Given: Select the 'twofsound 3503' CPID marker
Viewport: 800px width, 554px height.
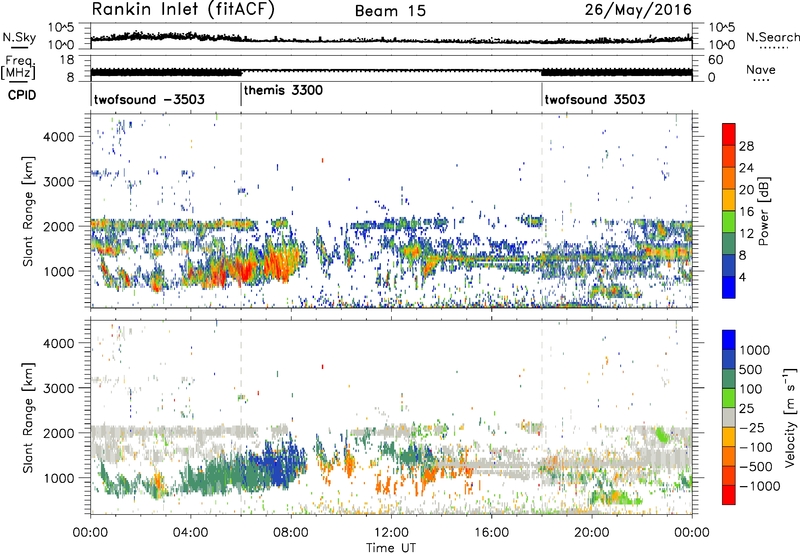Looking at the screenshot, I should pyautogui.click(x=594, y=99).
